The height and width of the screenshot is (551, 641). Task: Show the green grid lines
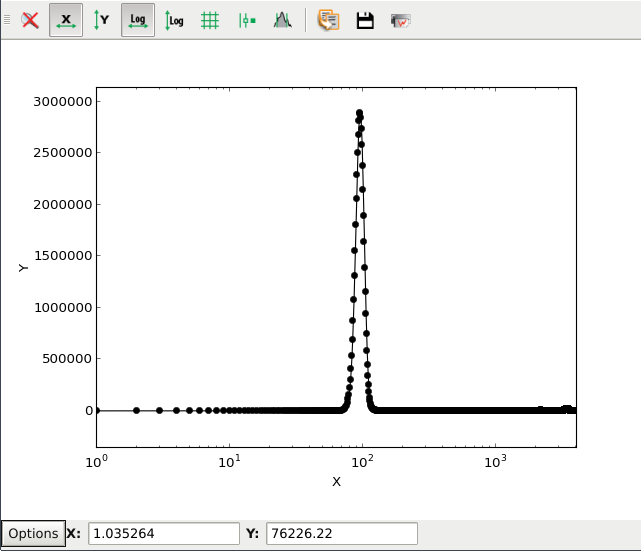(x=210, y=20)
